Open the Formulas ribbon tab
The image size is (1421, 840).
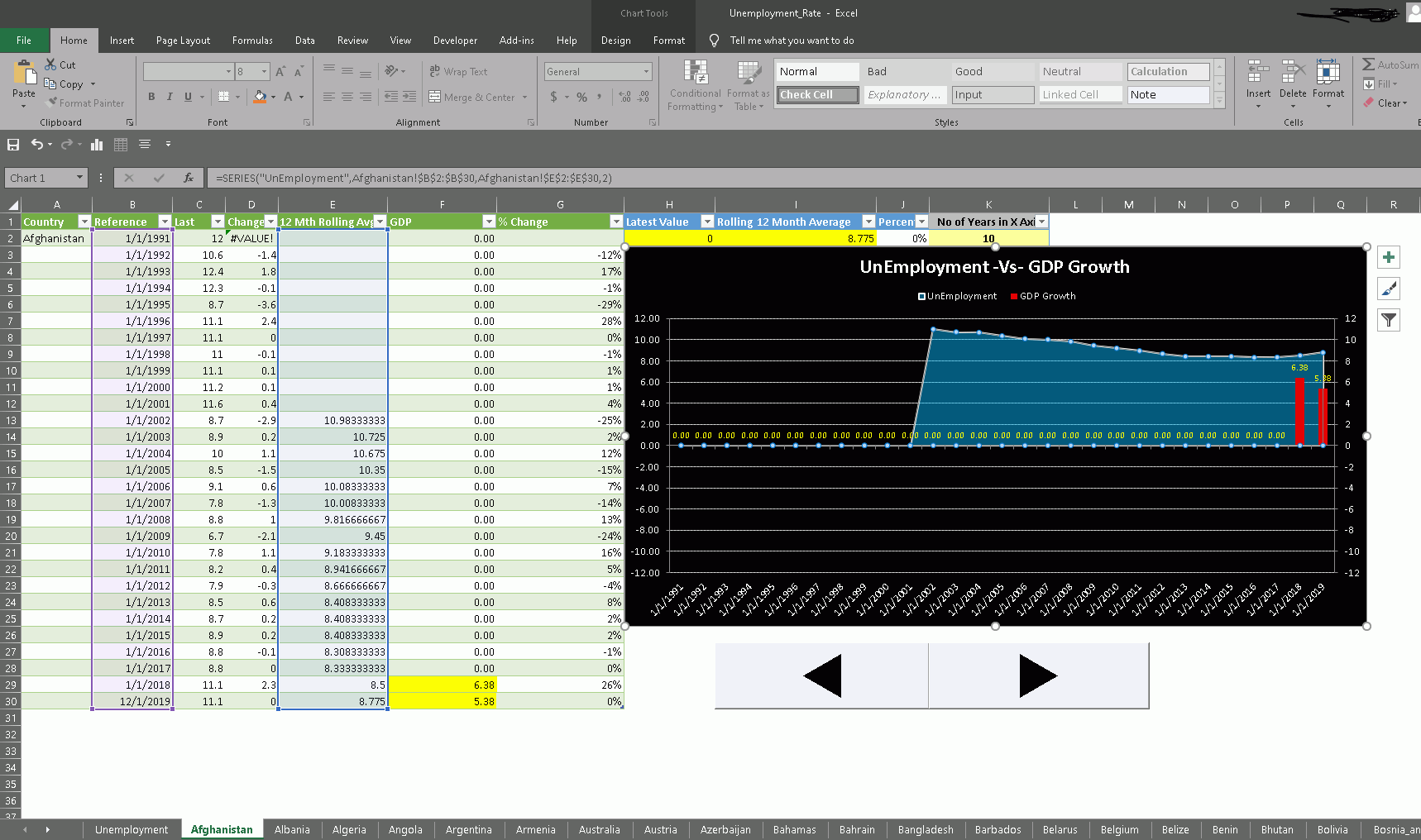[252, 41]
